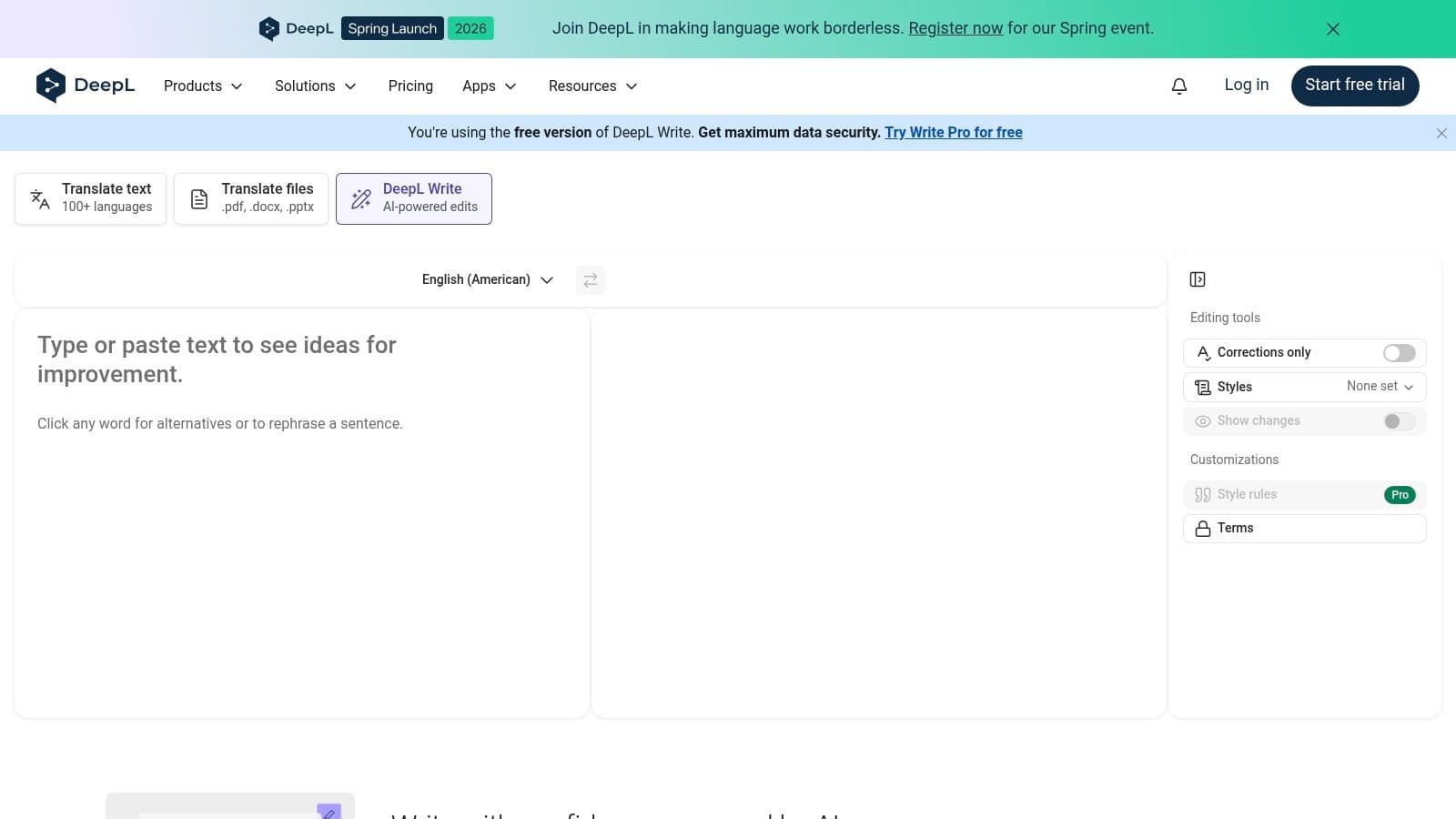Open the Apps dropdown menu

(x=490, y=86)
